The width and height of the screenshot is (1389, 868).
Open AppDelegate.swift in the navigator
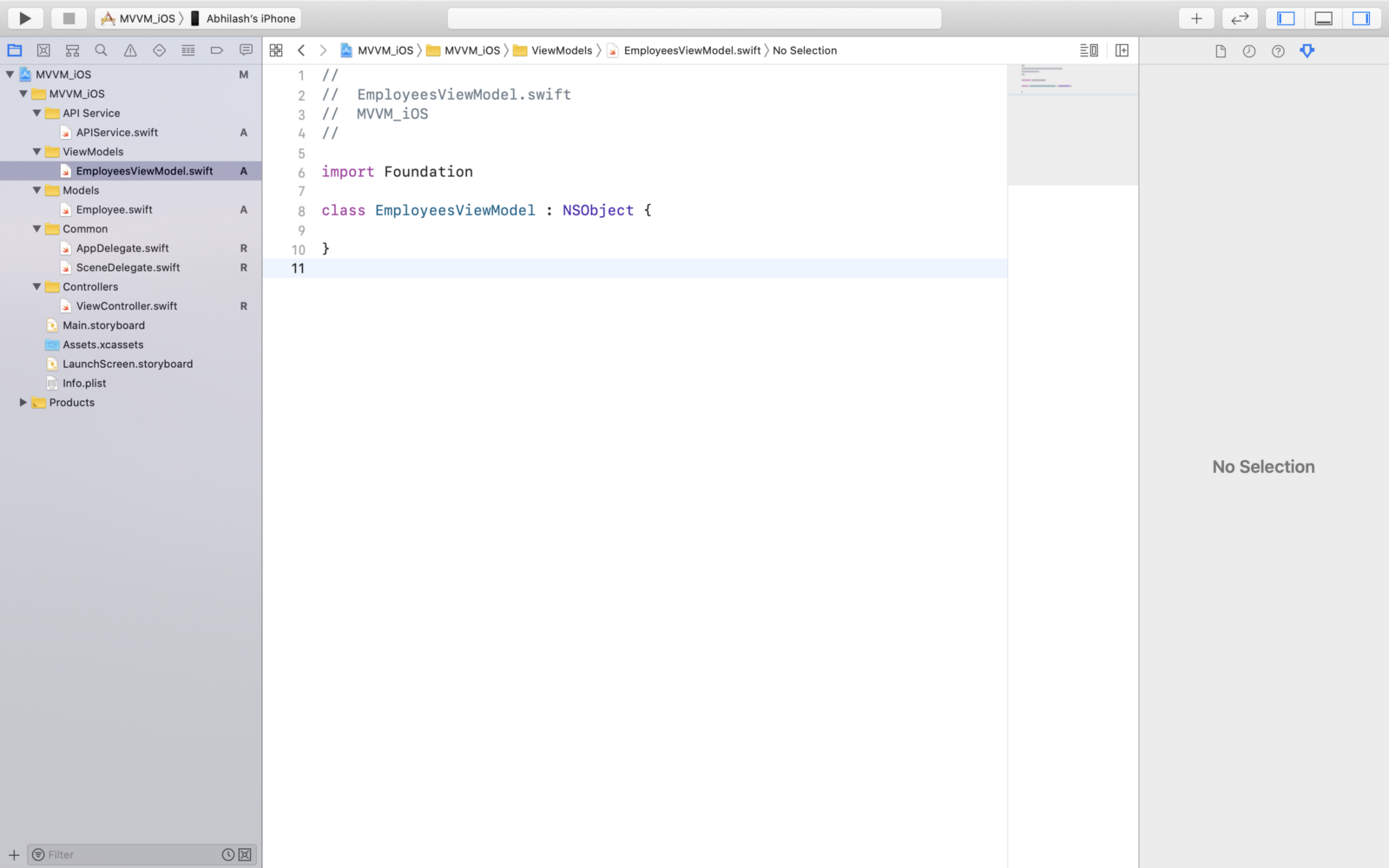click(x=131, y=248)
